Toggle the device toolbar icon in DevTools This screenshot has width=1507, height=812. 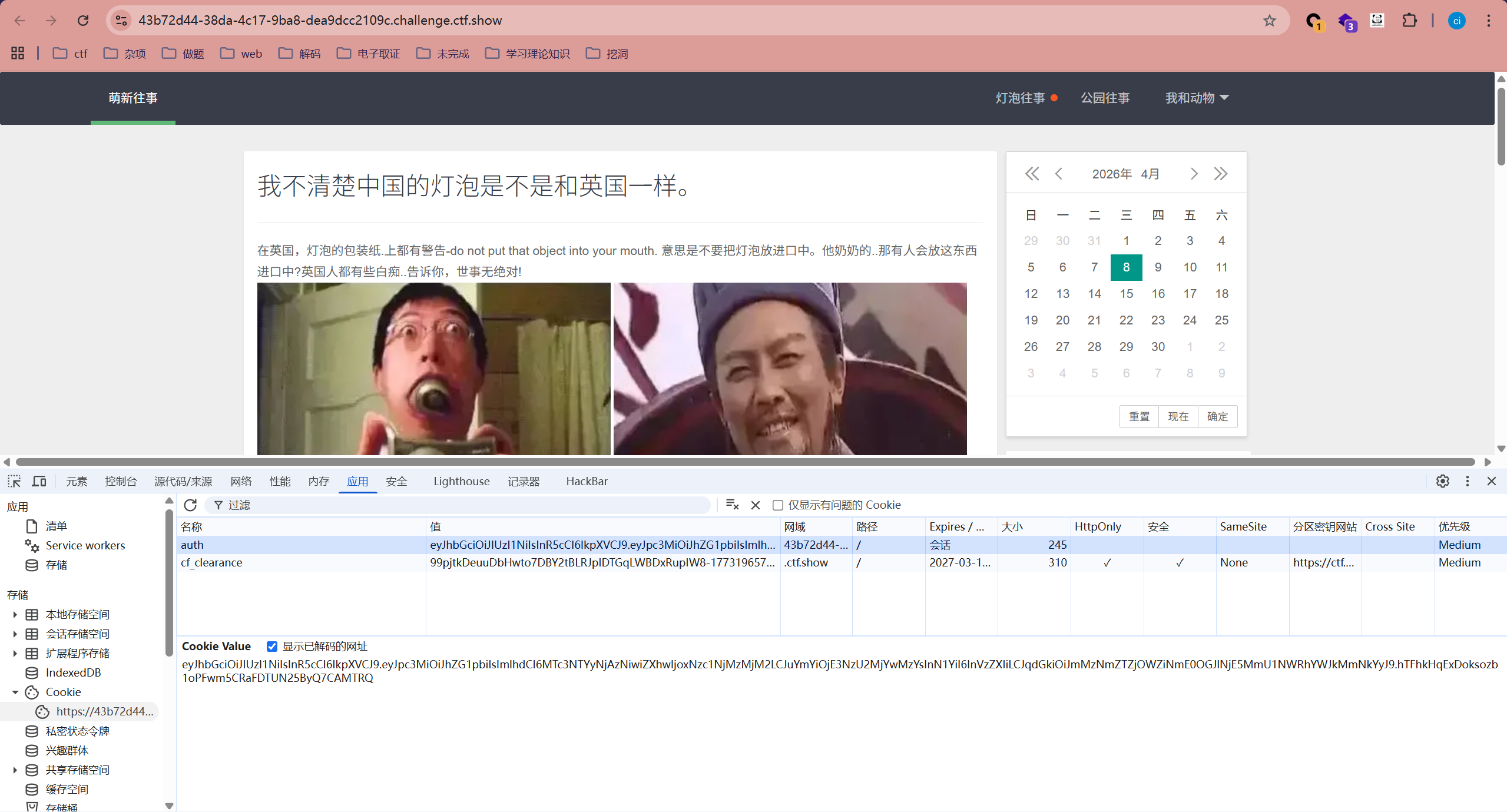[39, 481]
